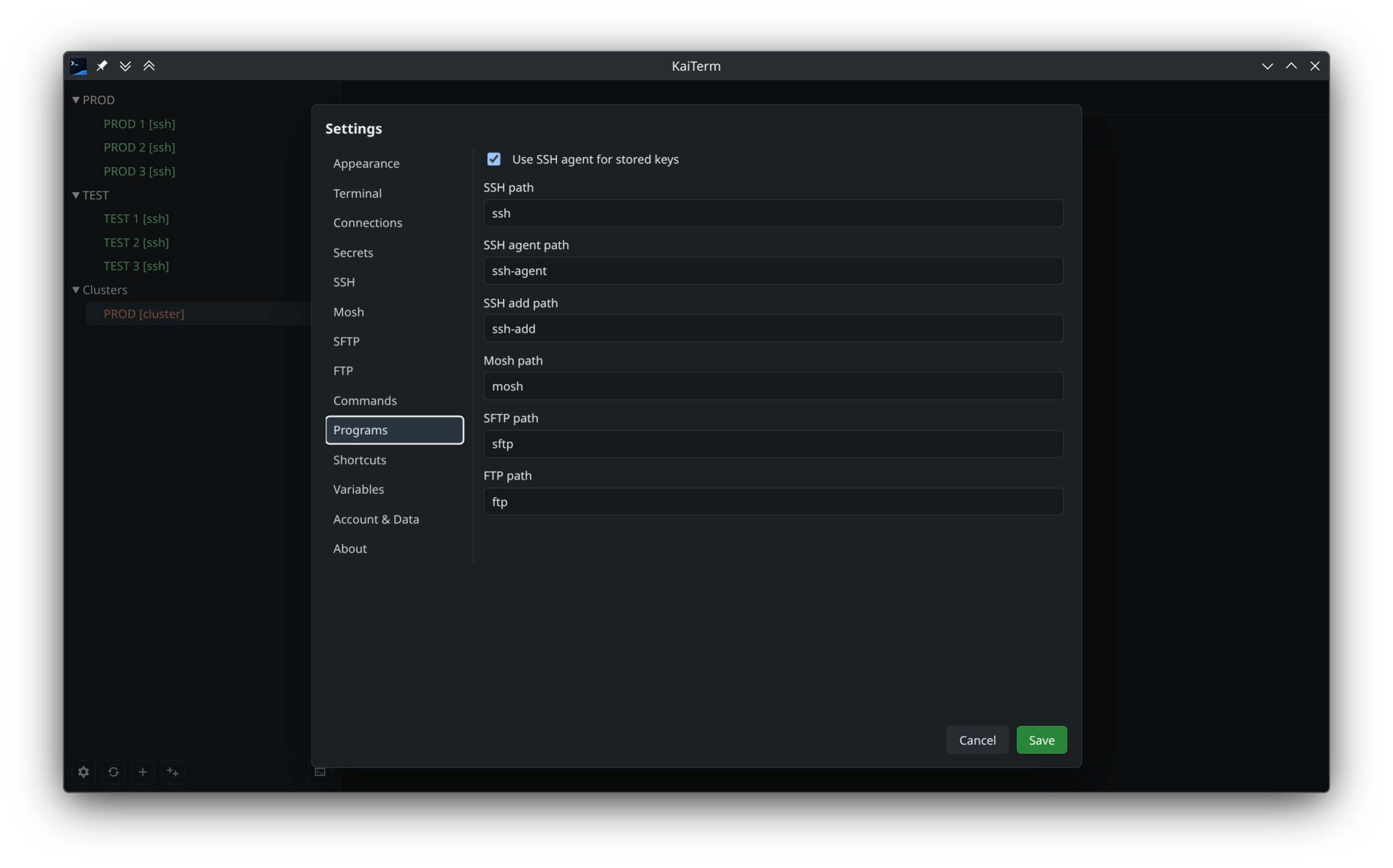Select TEST 1 [ssh] connection
The width and height of the screenshot is (1393, 868).
point(136,218)
